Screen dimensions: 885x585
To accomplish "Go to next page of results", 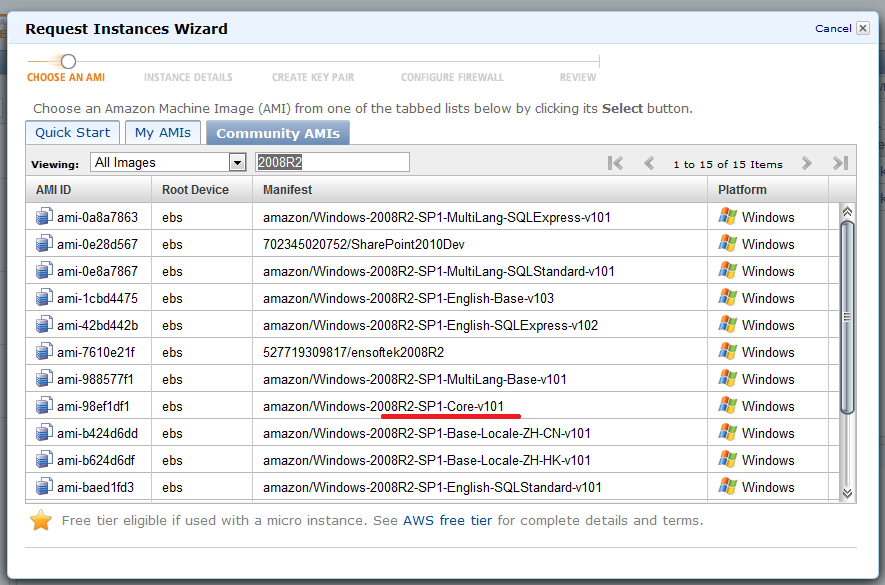I will coord(807,163).
